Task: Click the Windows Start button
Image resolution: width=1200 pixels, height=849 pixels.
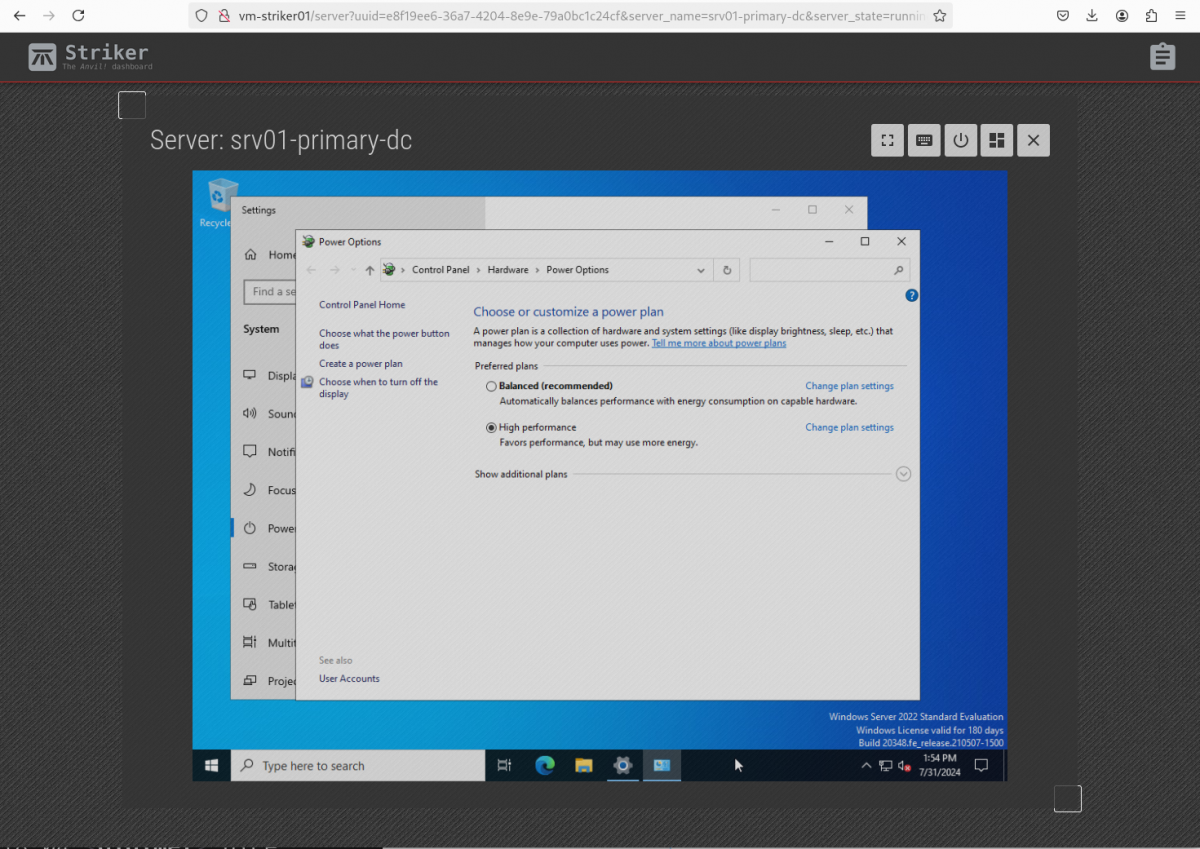Action: [x=212, y=766]
